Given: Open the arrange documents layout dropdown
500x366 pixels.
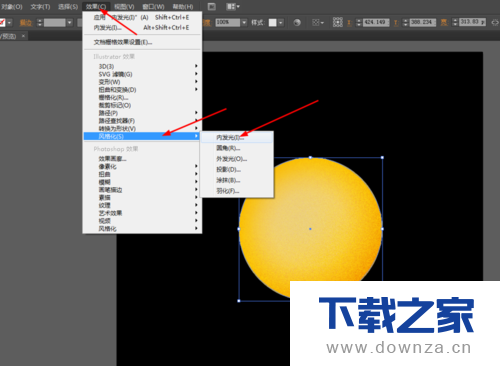Looking at the screenshot, I should (x=233, y=7).
